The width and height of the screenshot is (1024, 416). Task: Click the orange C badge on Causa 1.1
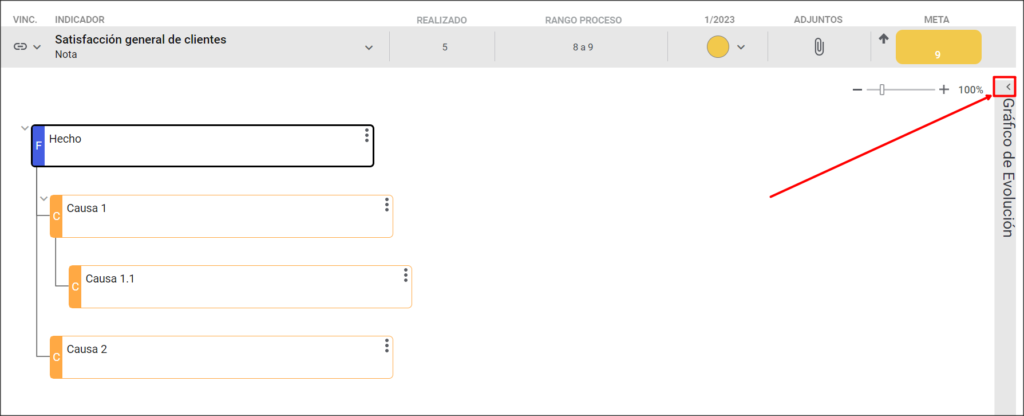click(x=75, y=287)
